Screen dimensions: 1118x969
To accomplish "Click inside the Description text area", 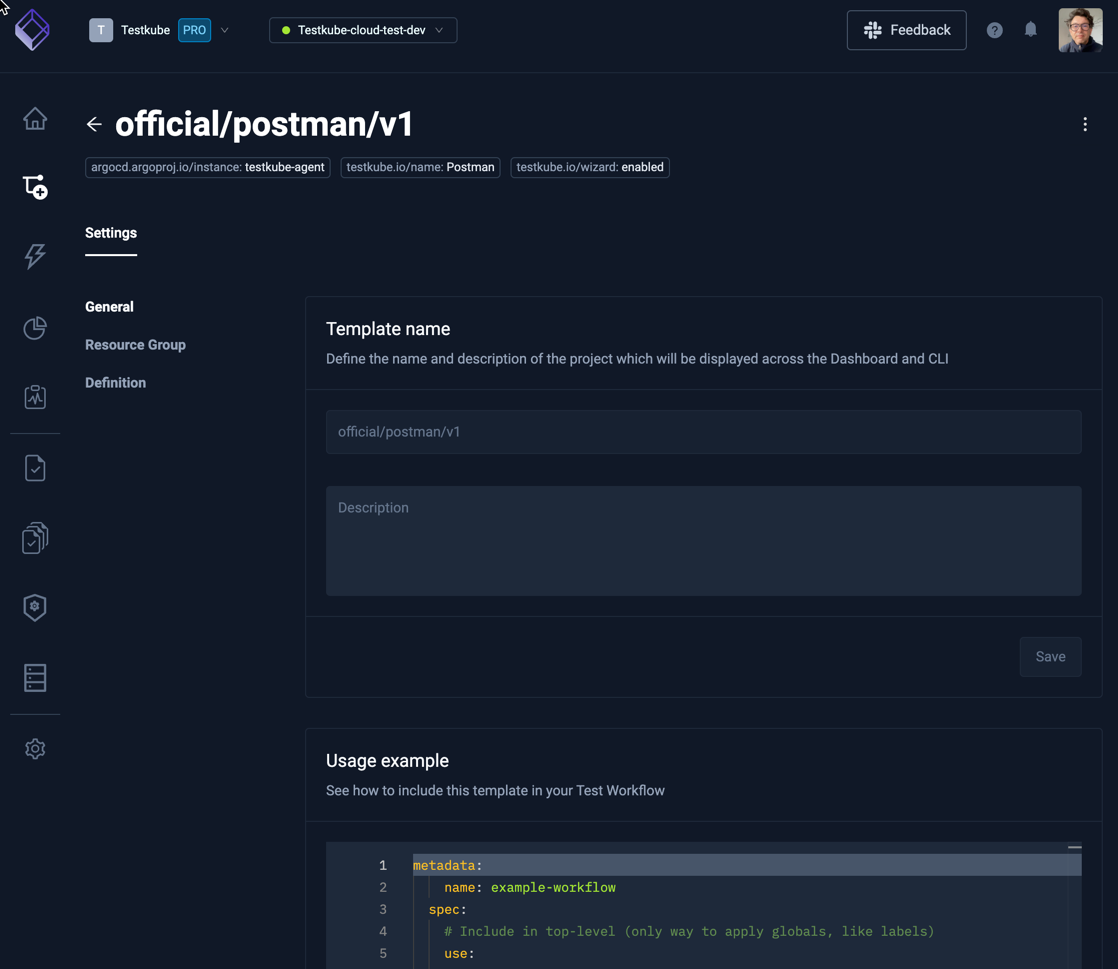I will point(703,540).
